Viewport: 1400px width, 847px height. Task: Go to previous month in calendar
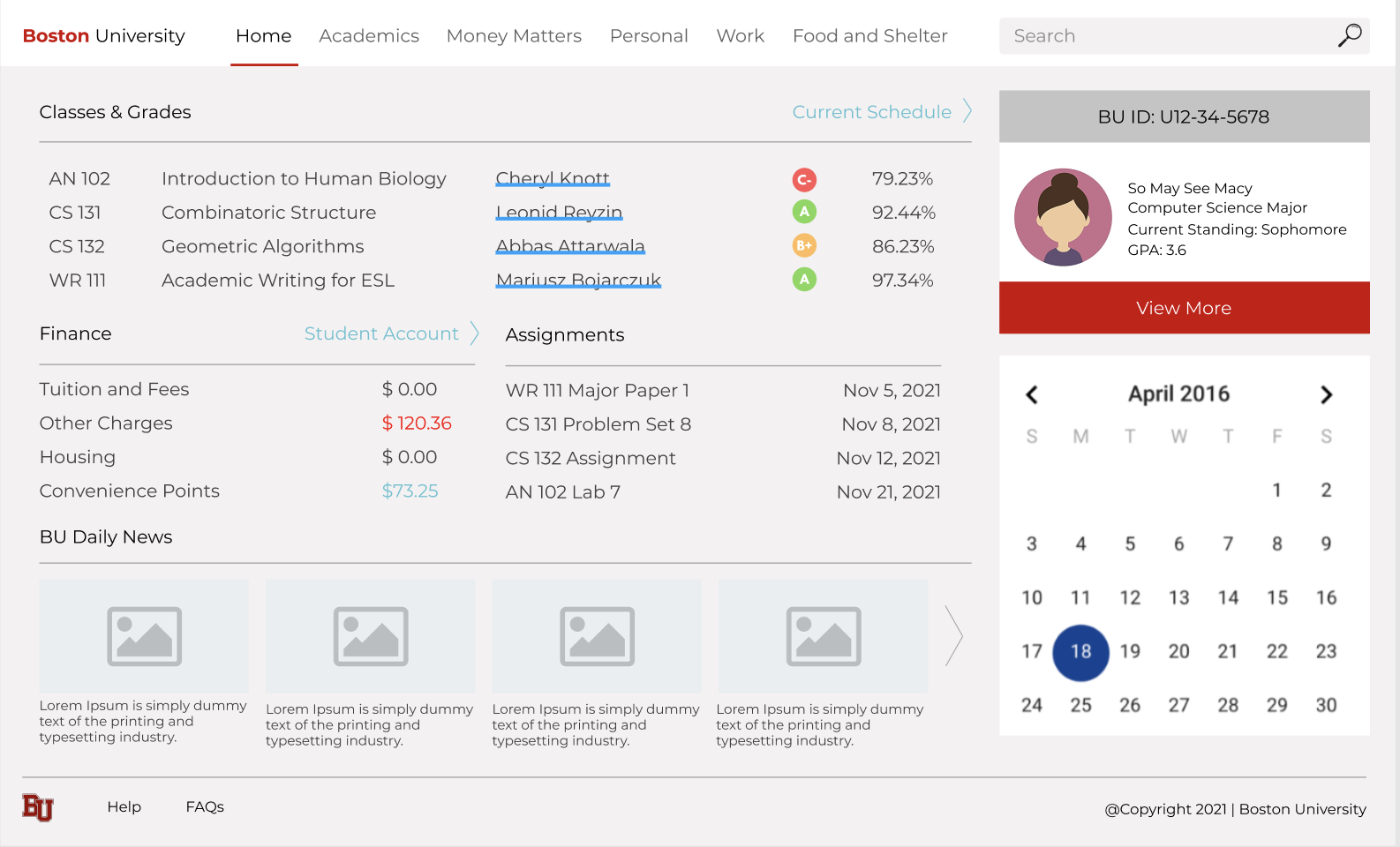[x=1031, y=394]
